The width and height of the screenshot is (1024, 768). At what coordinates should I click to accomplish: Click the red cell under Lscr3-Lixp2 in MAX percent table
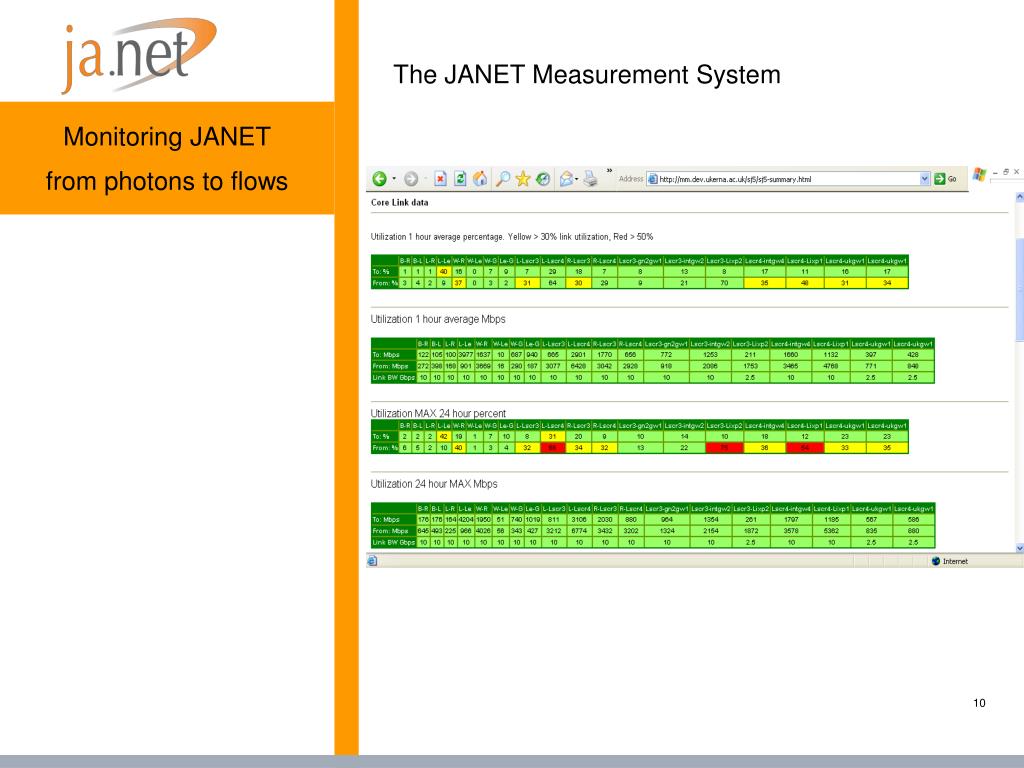click(x=724, y=448)
